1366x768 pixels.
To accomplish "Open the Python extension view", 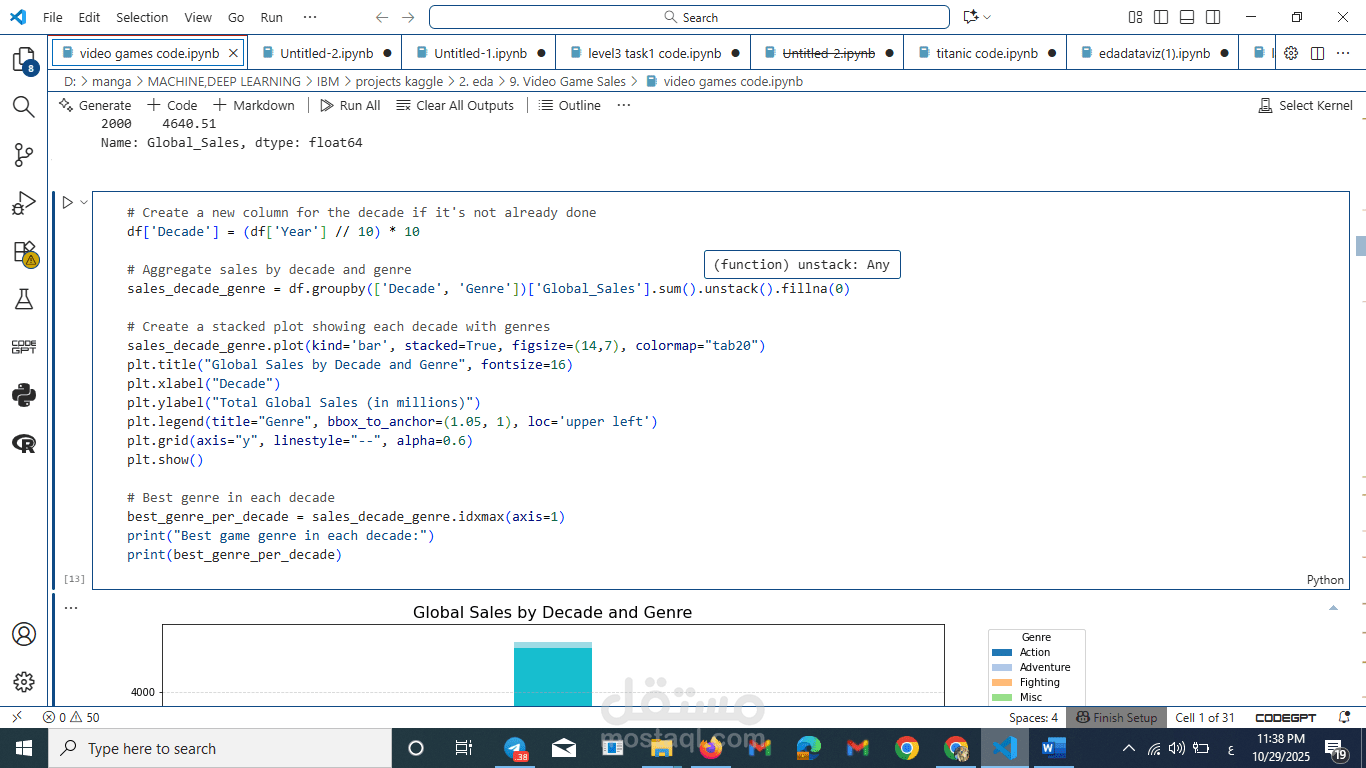I will tap(24, 395).
